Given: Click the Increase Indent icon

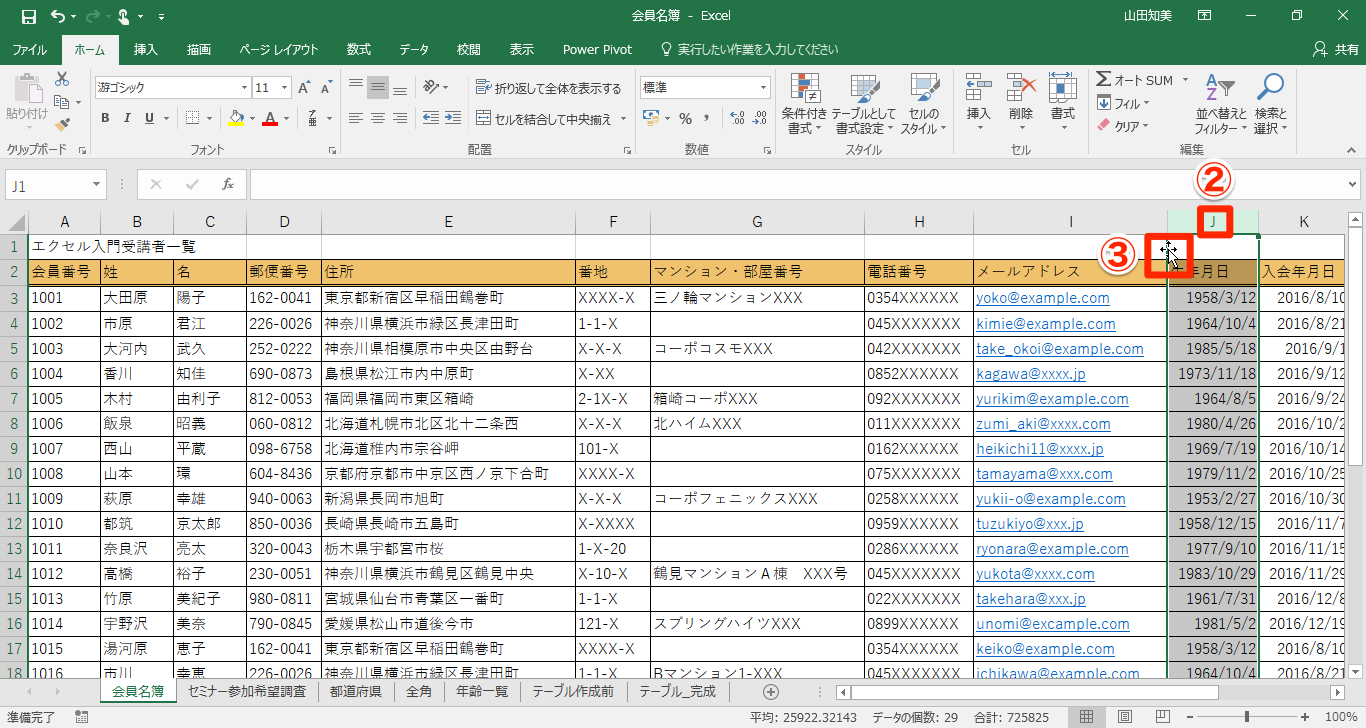Looking at the screenshot, I should 455,119.
